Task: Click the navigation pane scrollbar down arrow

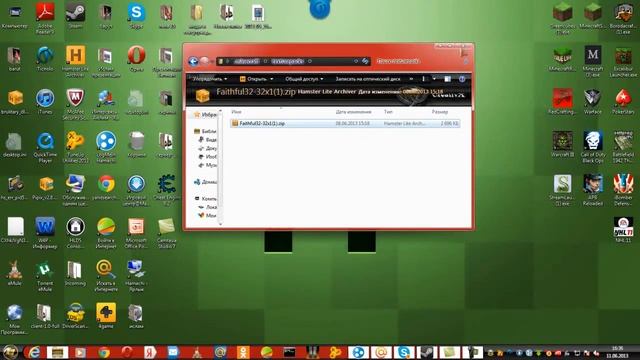Action: tap(221, 224)
